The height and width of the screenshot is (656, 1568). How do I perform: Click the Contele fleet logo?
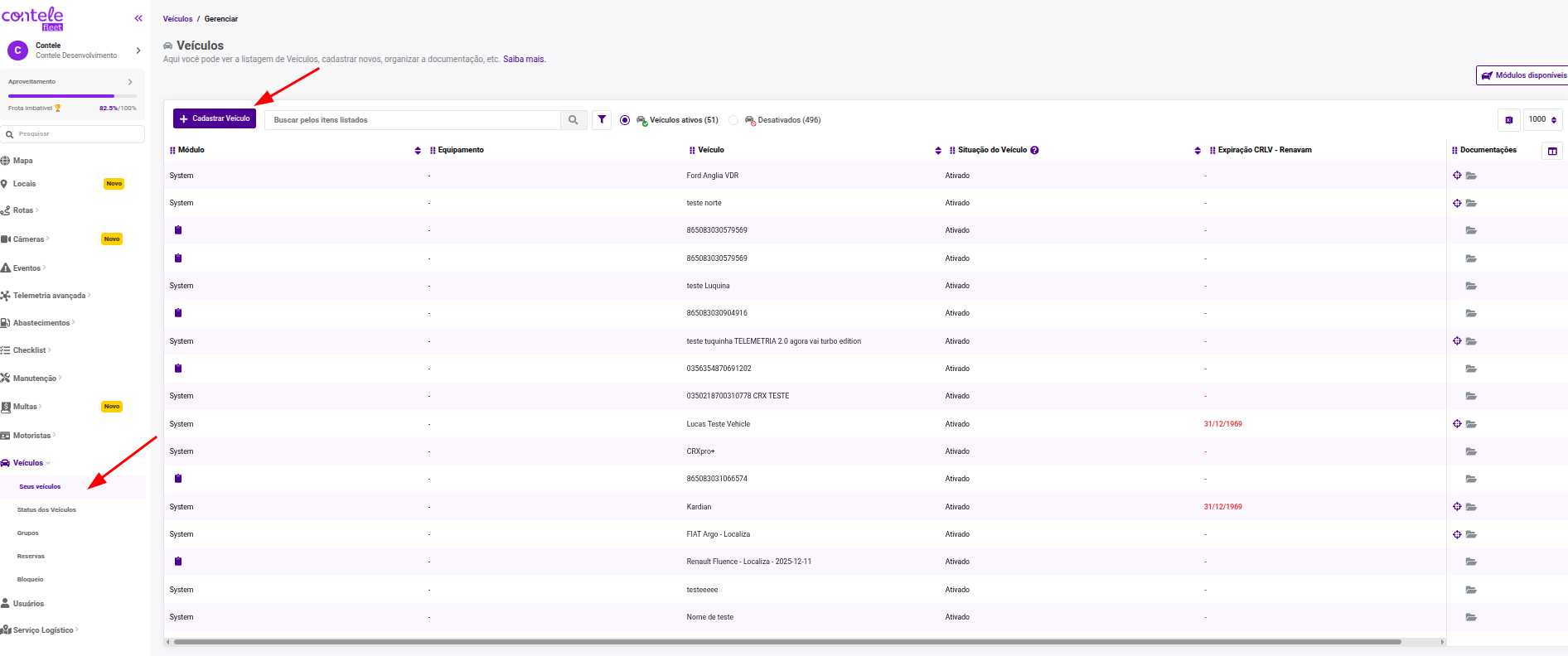[x=33, y=18]
